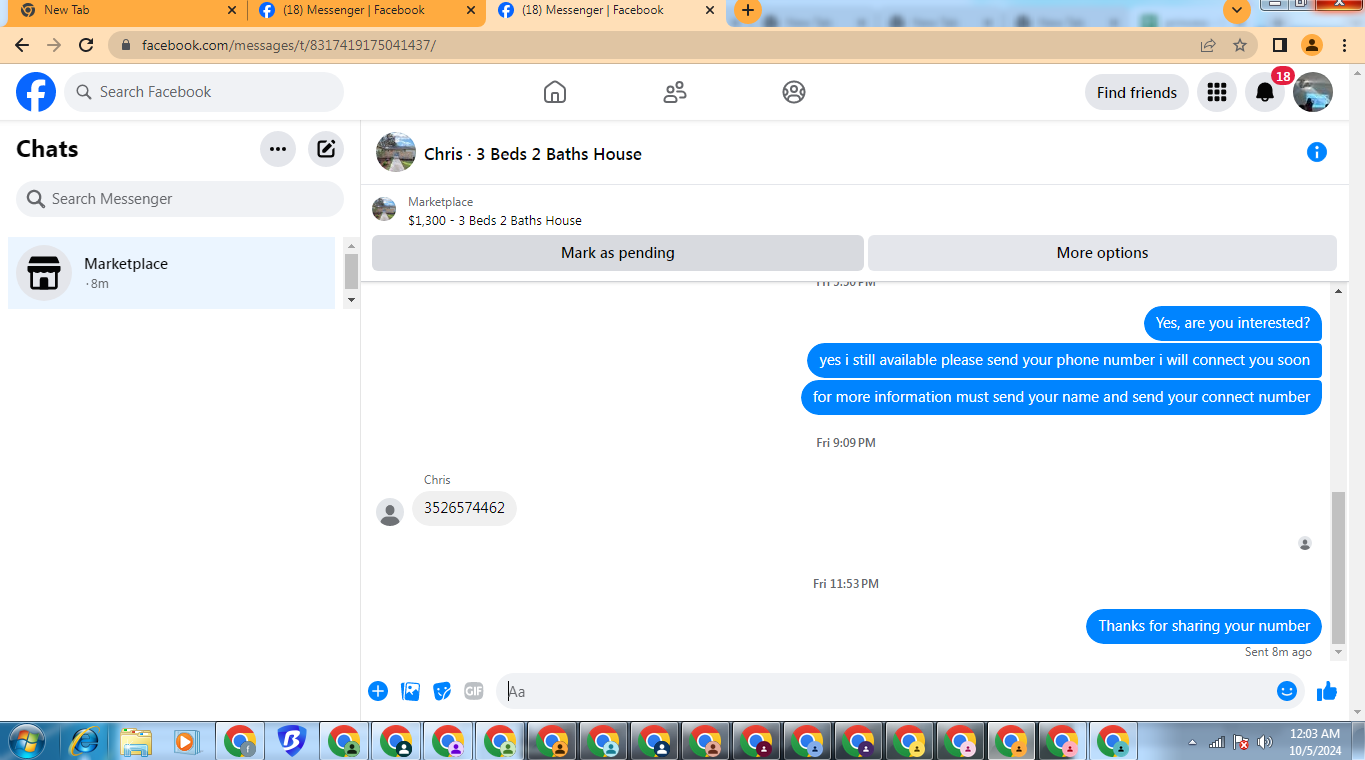Click Chris's avatar beside the phone number message

[390, 512]
